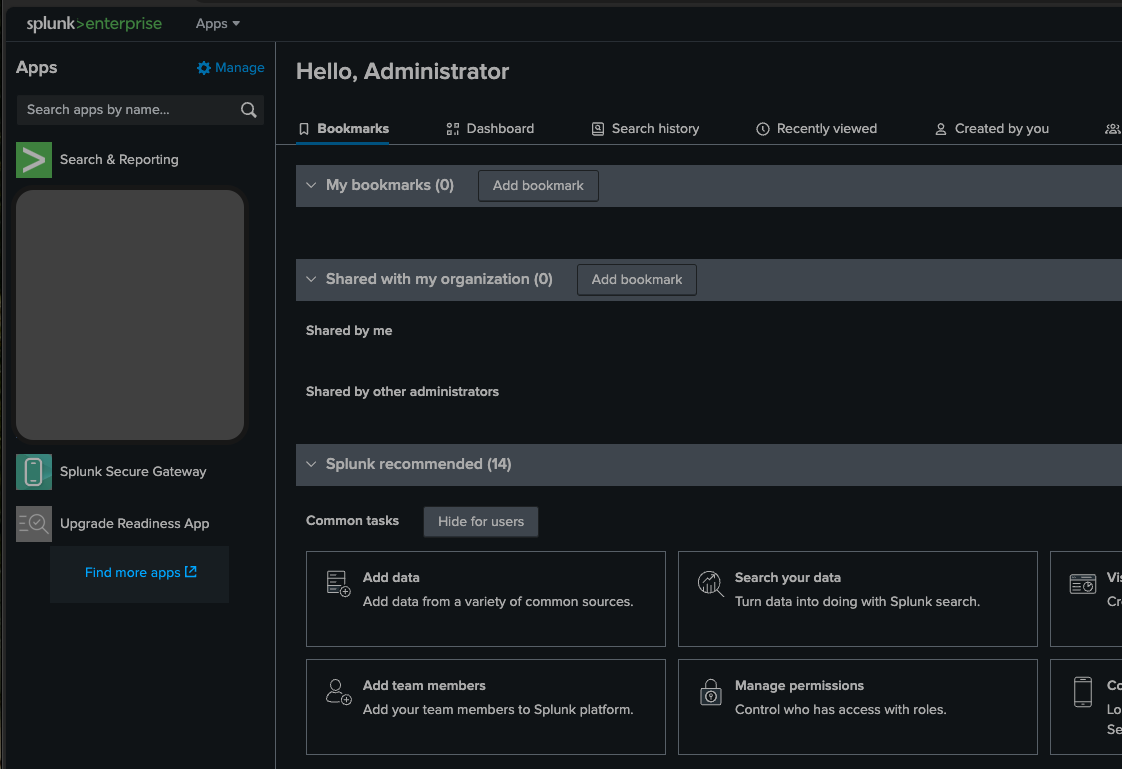1122x769 pixels.
Task: Select the Splunk Secure Gateway label
Action: tap(133, 471)
